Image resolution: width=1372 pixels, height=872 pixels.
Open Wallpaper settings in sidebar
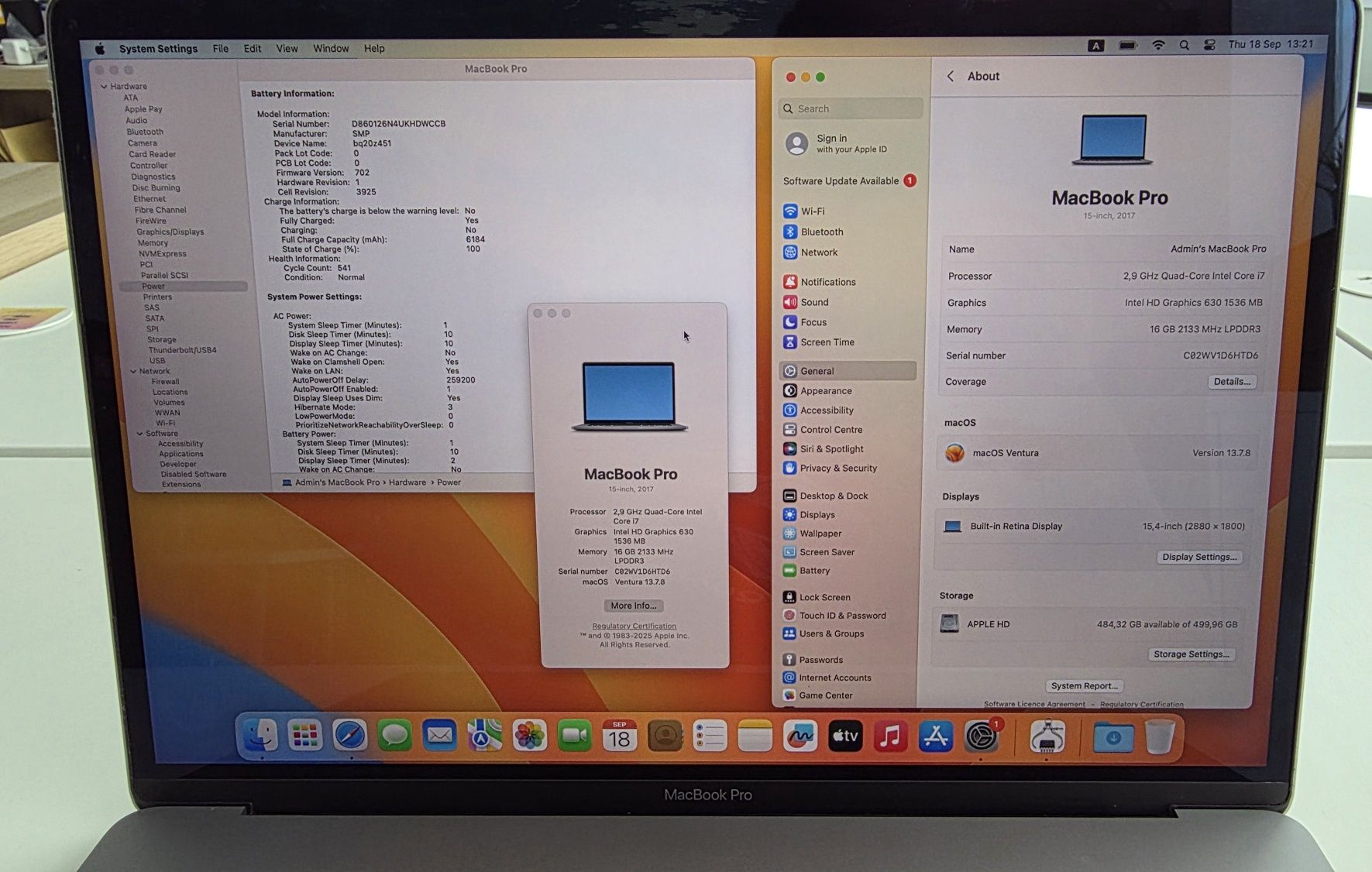coord(812,534)
